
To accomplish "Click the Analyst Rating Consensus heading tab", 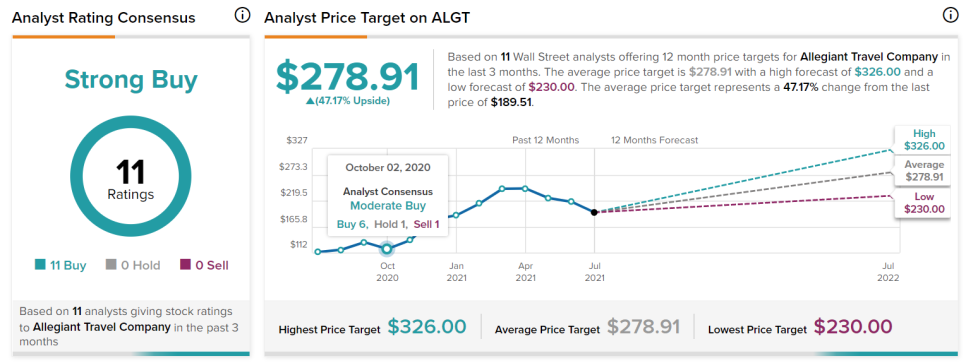I will (x=104, y=18).
